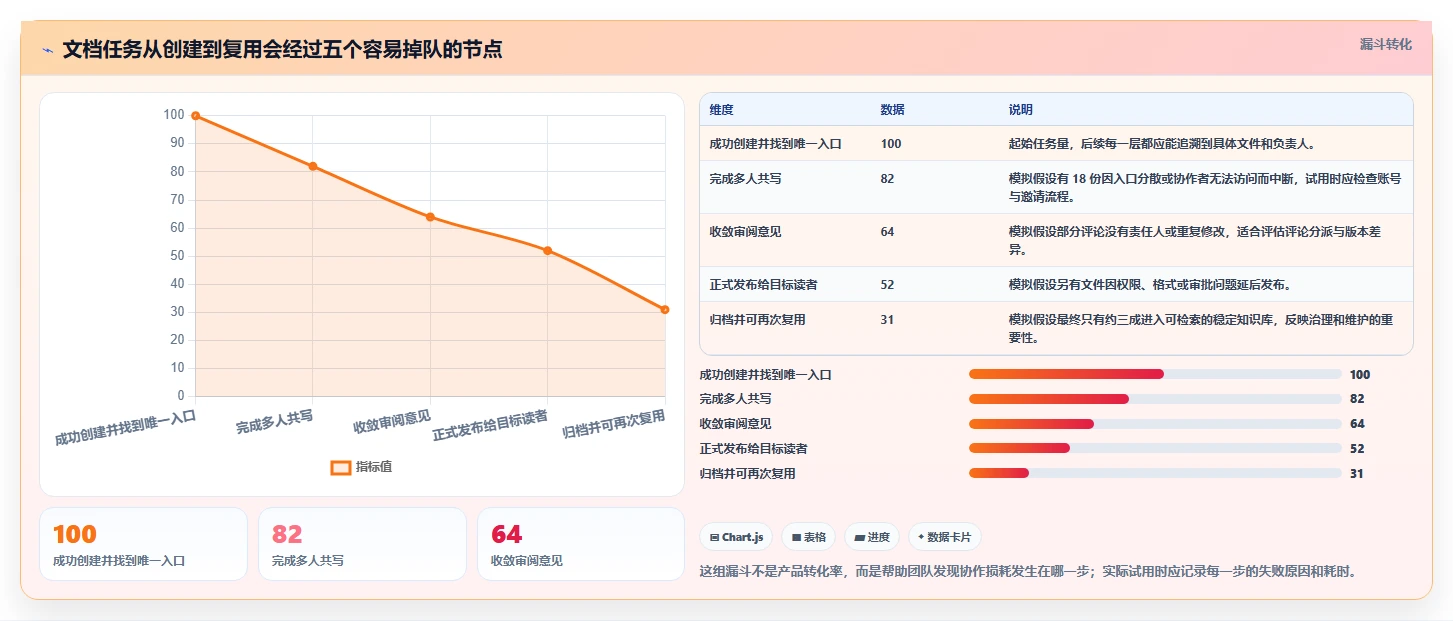Click the table value 52
Screen dimensions: 1453x621
pos(888,285)
